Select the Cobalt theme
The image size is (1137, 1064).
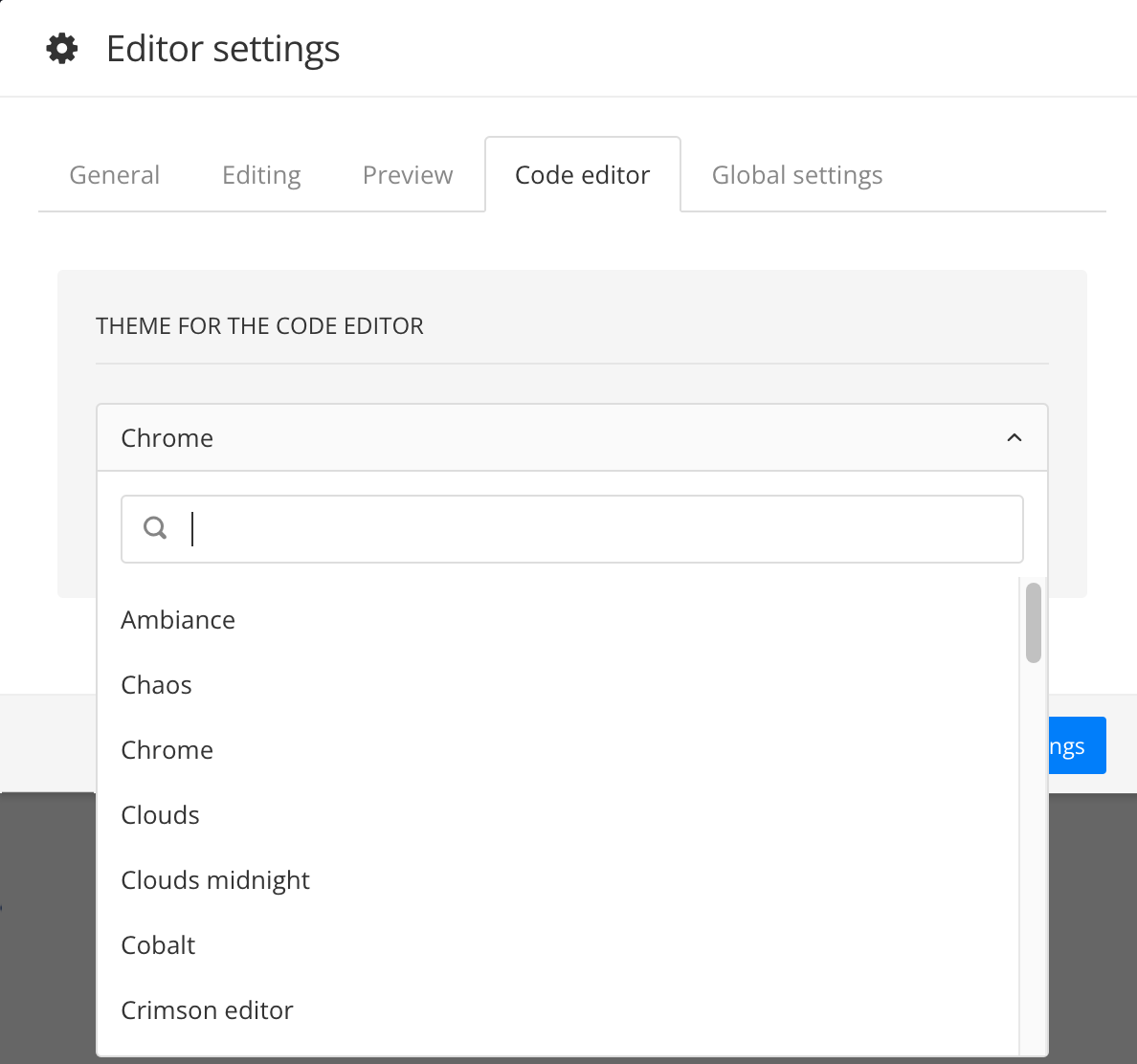(x=158, y=944)
